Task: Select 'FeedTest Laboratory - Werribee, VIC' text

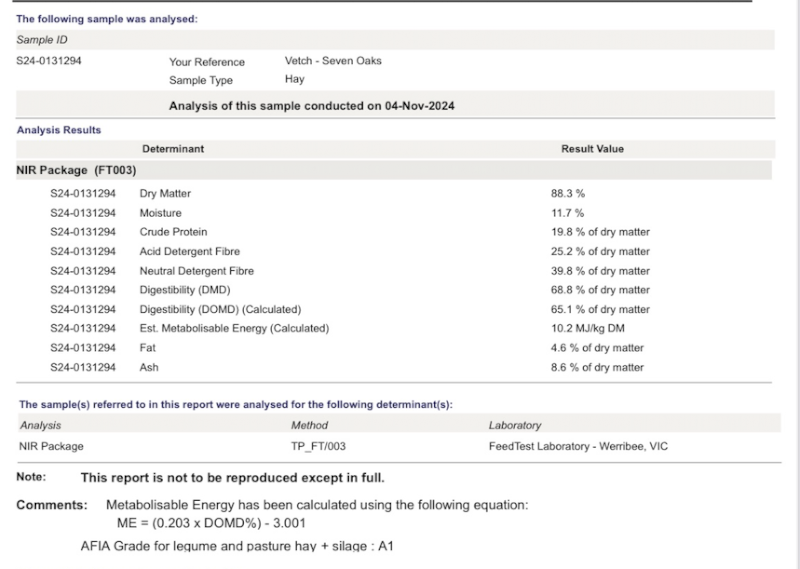Action: point(578,446)
